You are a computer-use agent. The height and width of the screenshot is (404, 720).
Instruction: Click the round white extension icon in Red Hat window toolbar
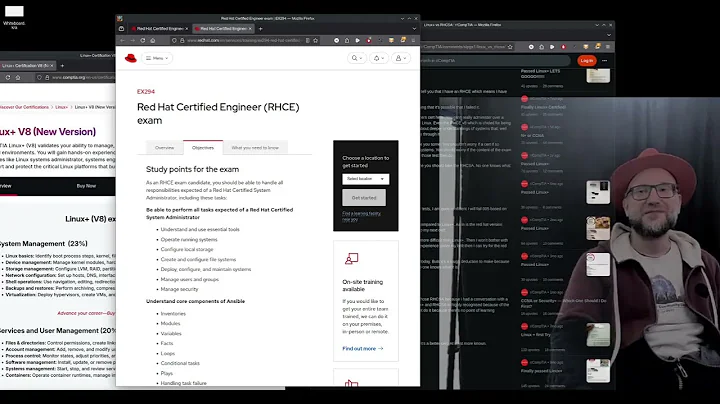[x=336, y=40]
